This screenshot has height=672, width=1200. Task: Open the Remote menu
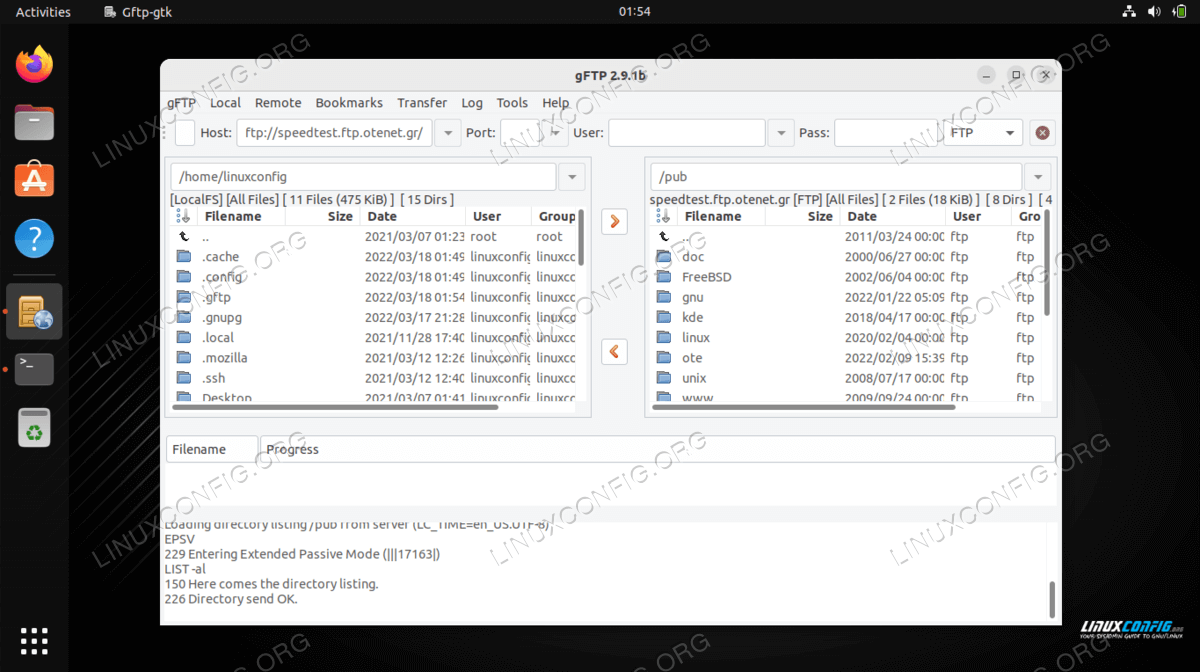pos(278,103)
